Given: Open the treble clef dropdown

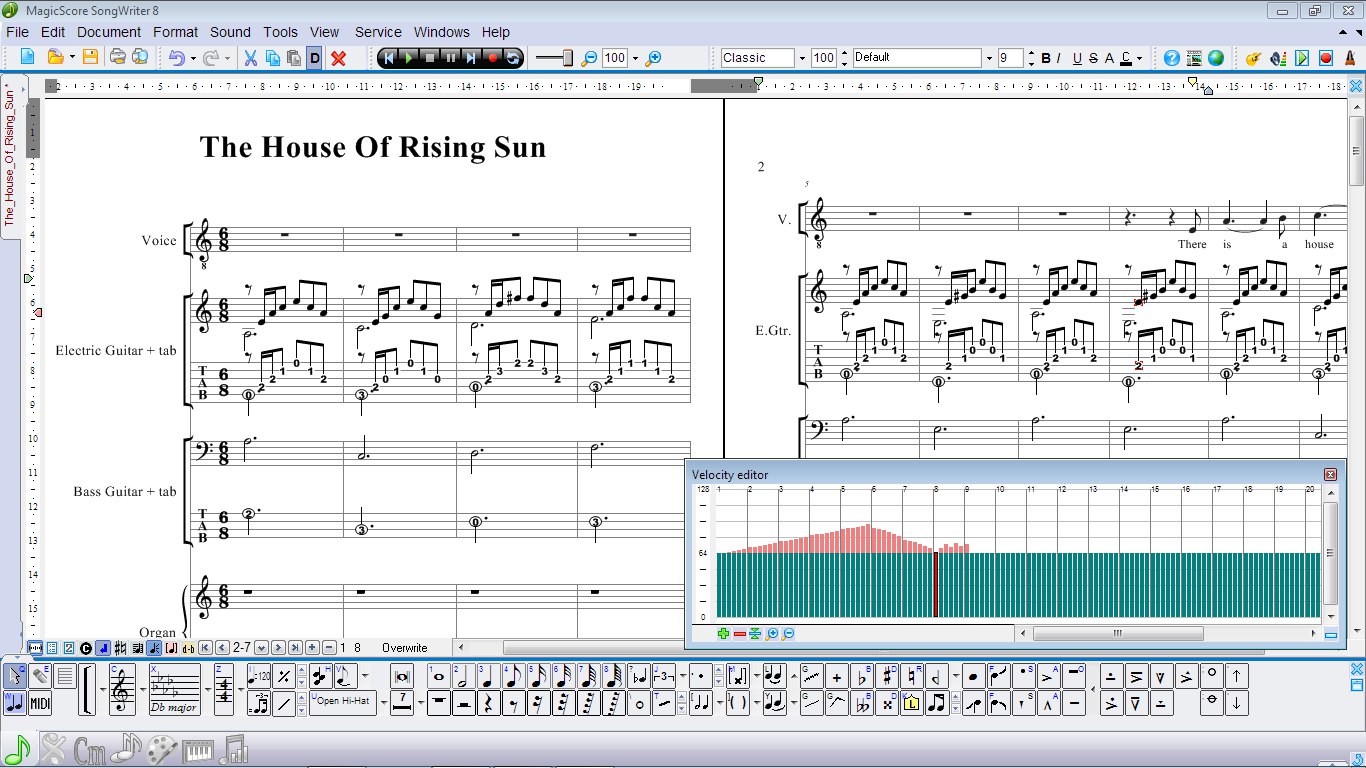Looking at the screenshot, I should click(143, 690).
